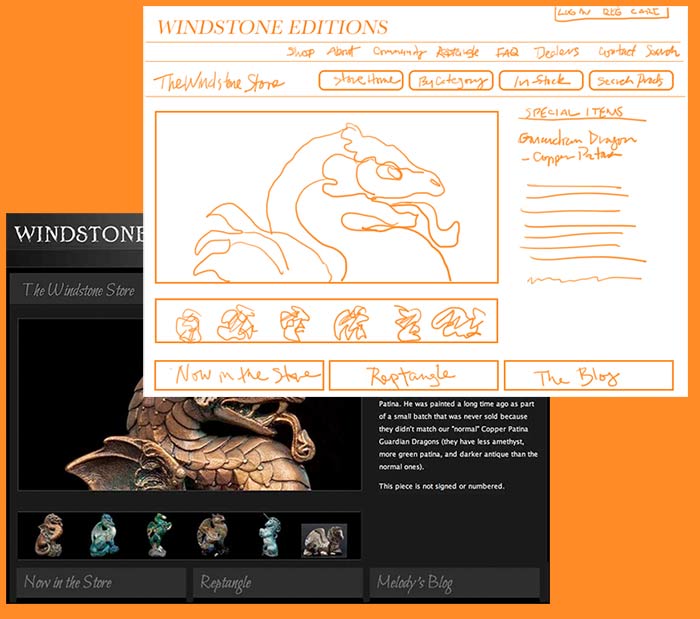The image size is (700, 619).
Task: Open Reptangle panel on dark site
Action: pyautogui.click(x=278, y=582)
